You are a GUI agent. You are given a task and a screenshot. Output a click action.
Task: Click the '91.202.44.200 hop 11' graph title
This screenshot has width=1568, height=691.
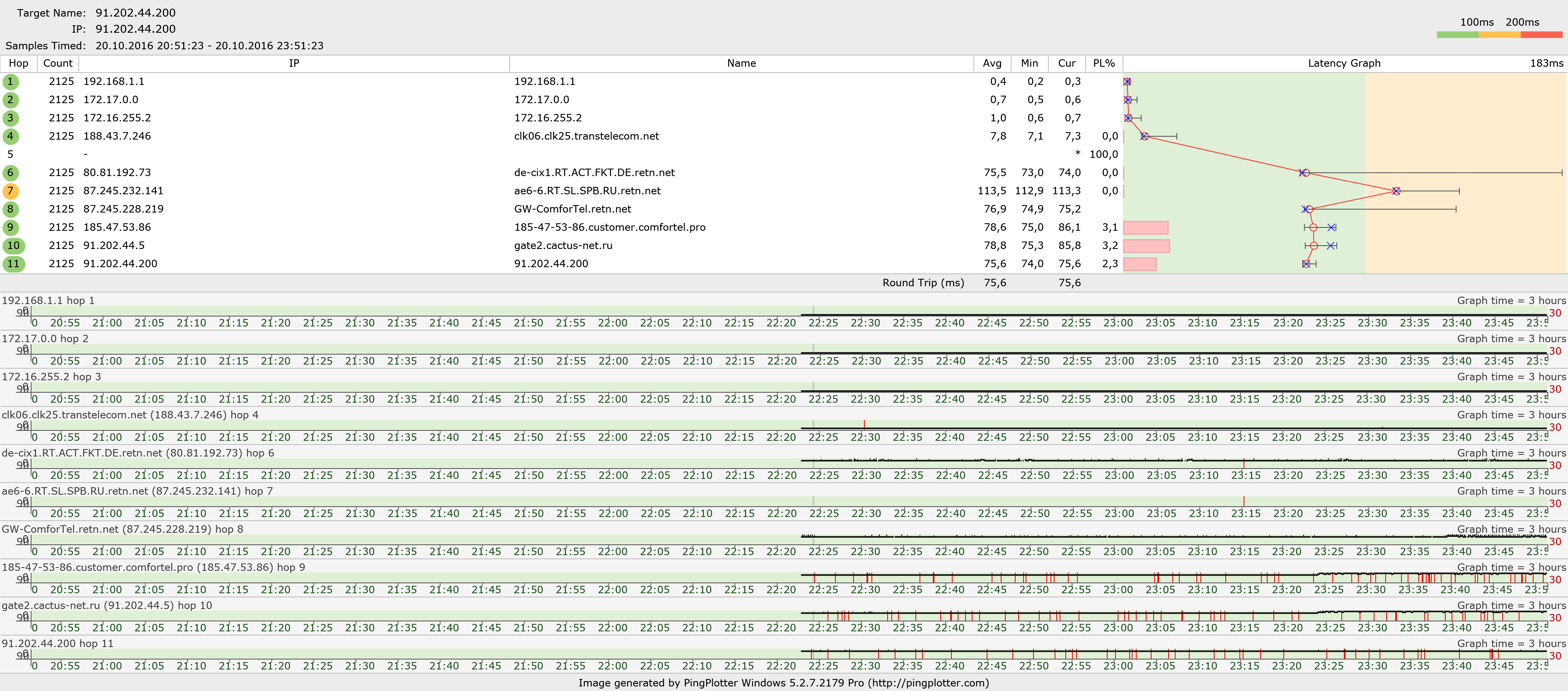58,643
